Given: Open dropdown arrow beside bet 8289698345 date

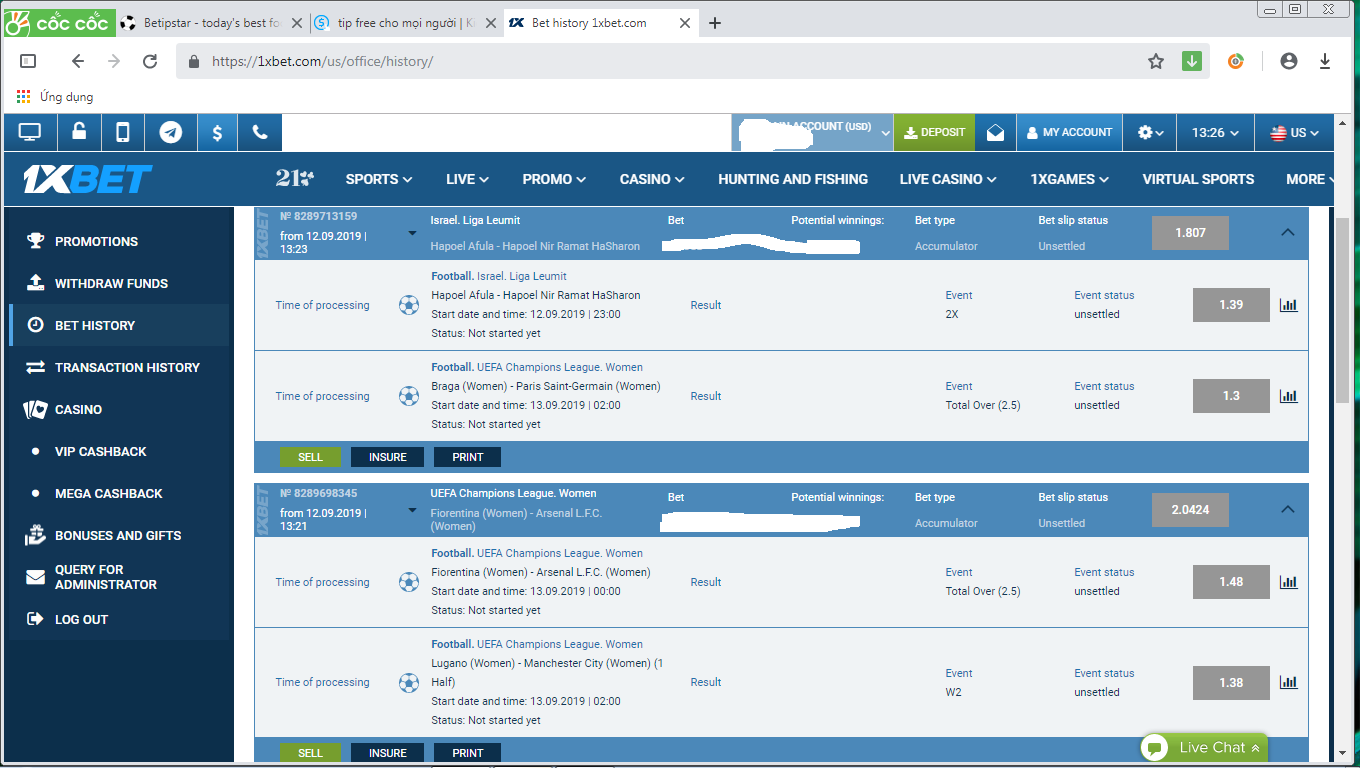Looking at the screenshot, I should (x=412, y=511).
